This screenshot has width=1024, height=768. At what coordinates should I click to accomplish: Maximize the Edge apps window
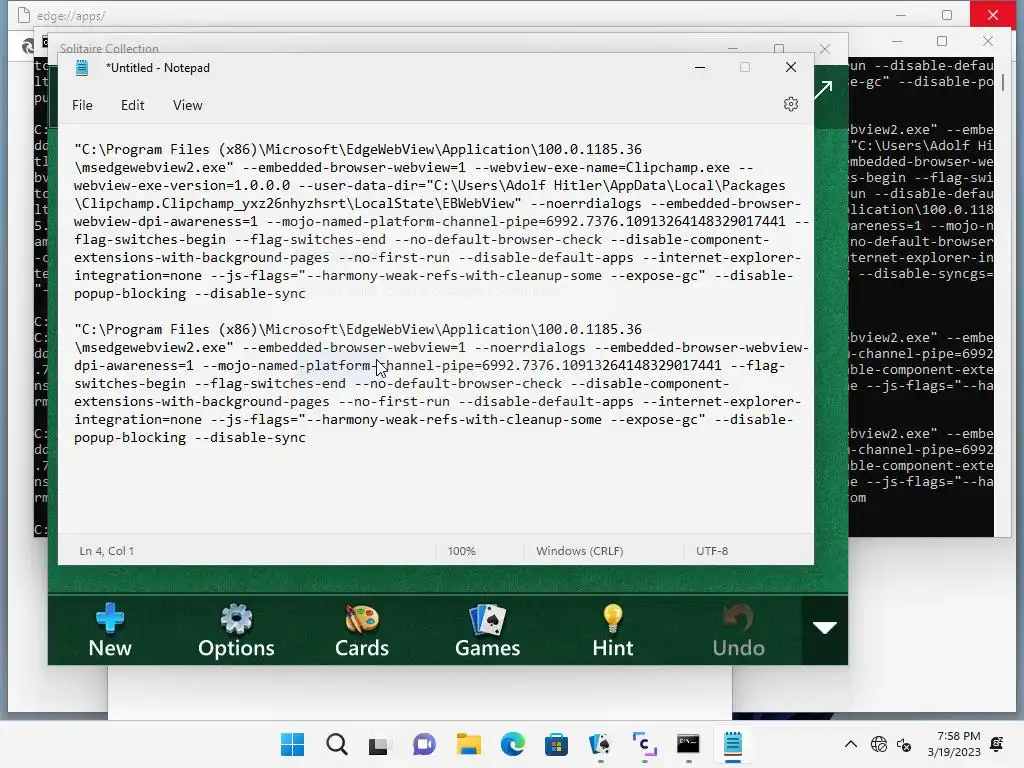click(x=946, y=15)
